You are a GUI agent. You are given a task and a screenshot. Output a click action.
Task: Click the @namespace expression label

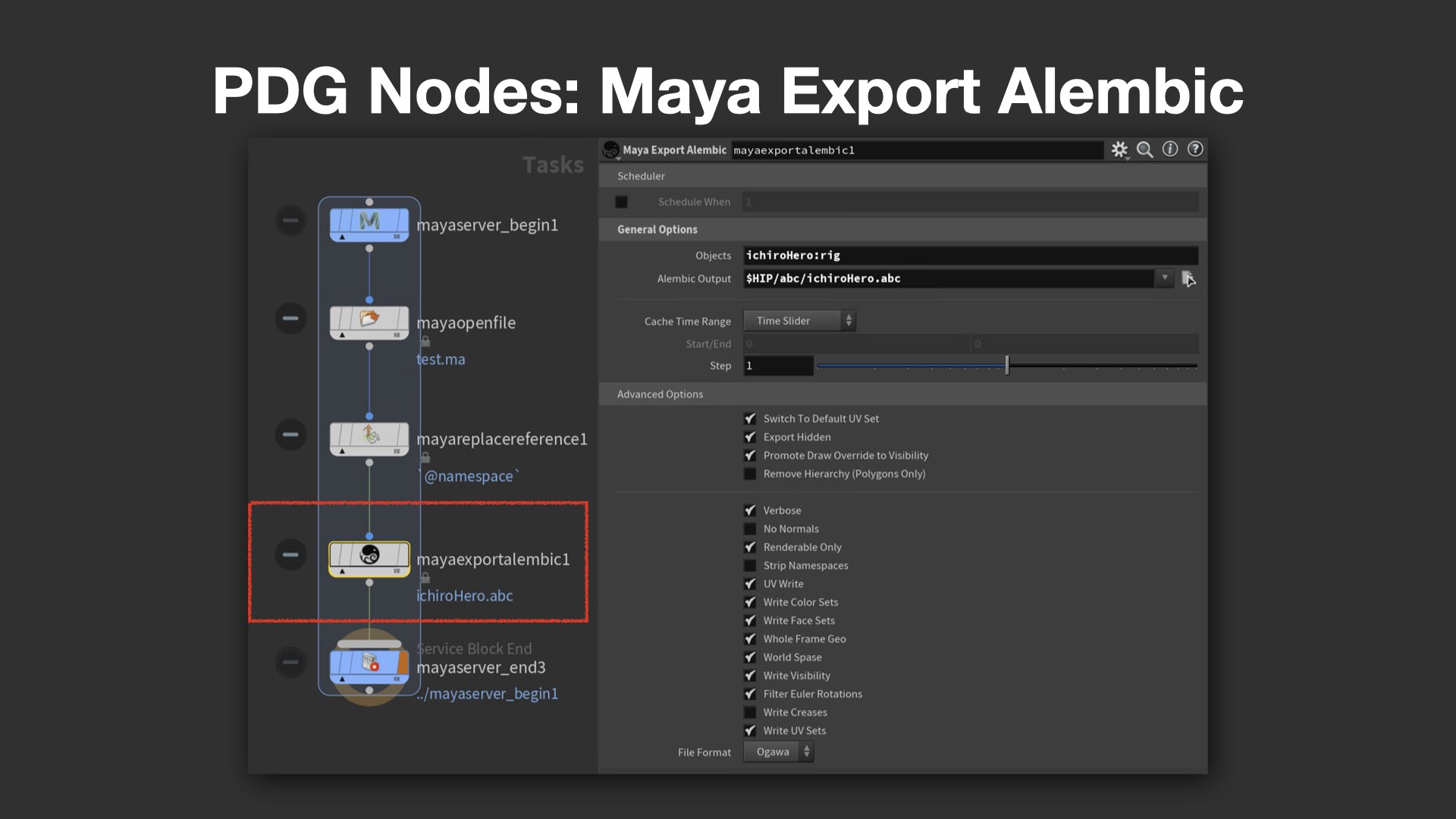469,476
